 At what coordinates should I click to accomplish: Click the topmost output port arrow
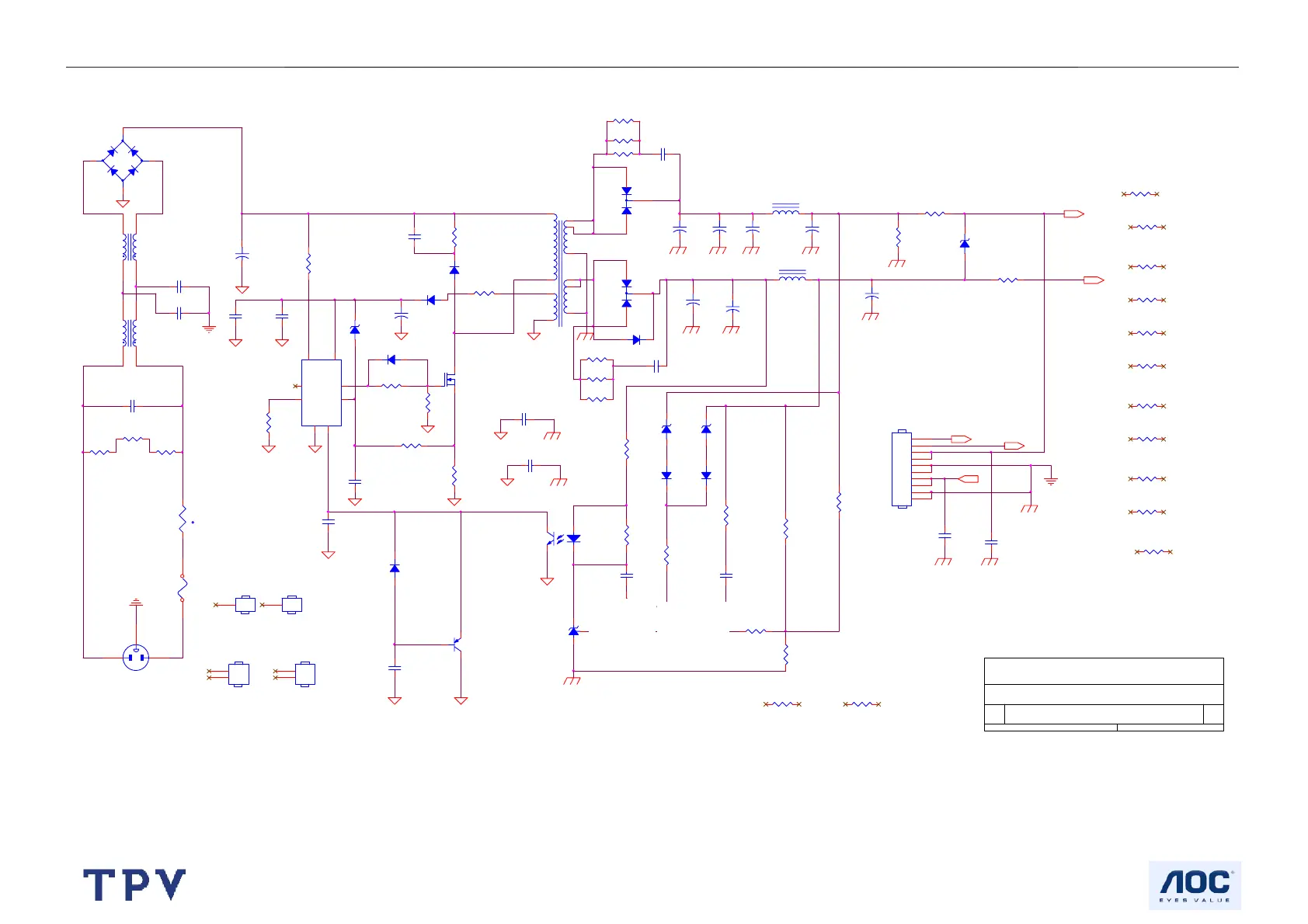click(x=1074, y=214)
